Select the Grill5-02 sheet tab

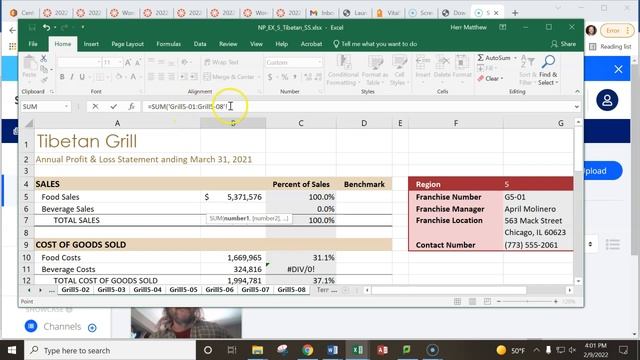click(76, 290)
